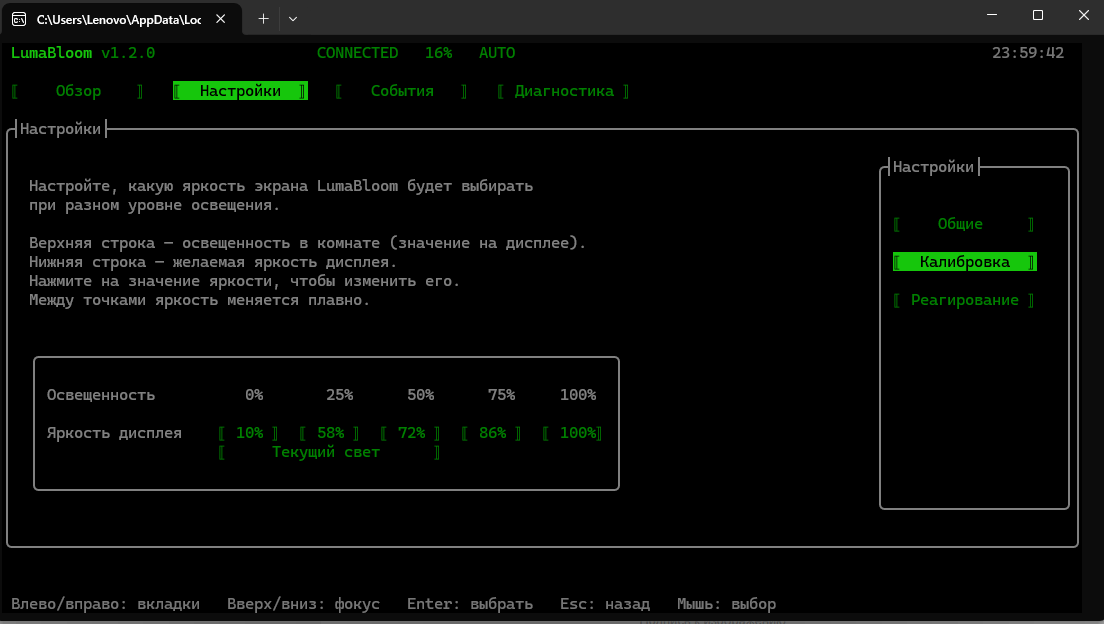Screen dimensions: 1104x624
Task: Modify the 100% display brightness value
Action: [x=573, y=433]
